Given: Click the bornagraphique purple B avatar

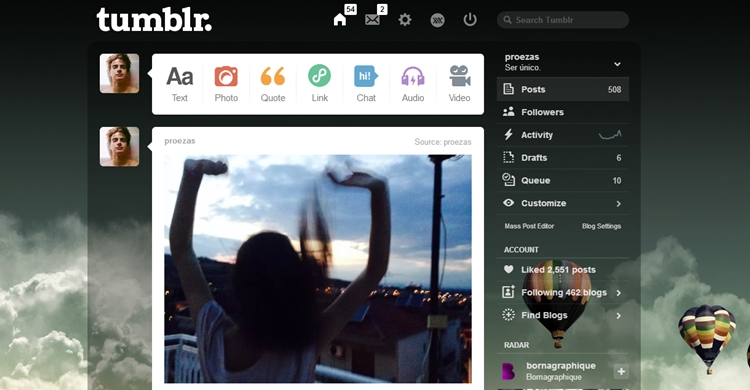Looking at the screenshot, I should coord(508,371).
